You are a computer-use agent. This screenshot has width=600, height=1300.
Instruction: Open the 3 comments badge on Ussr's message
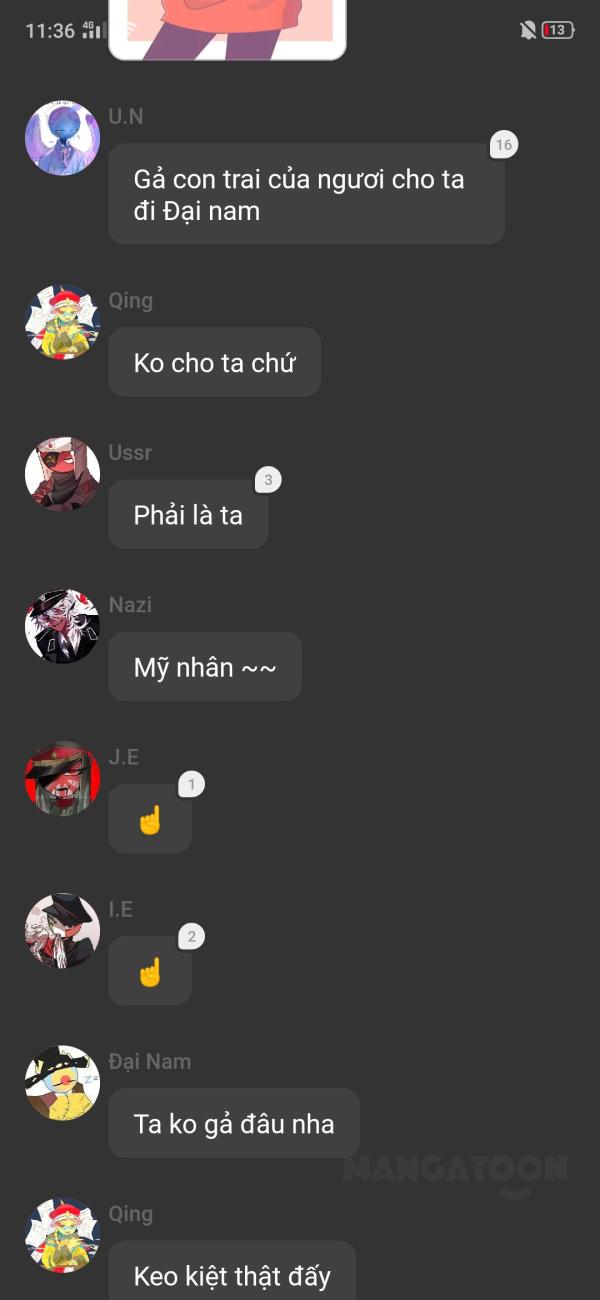tap(268, 480)
